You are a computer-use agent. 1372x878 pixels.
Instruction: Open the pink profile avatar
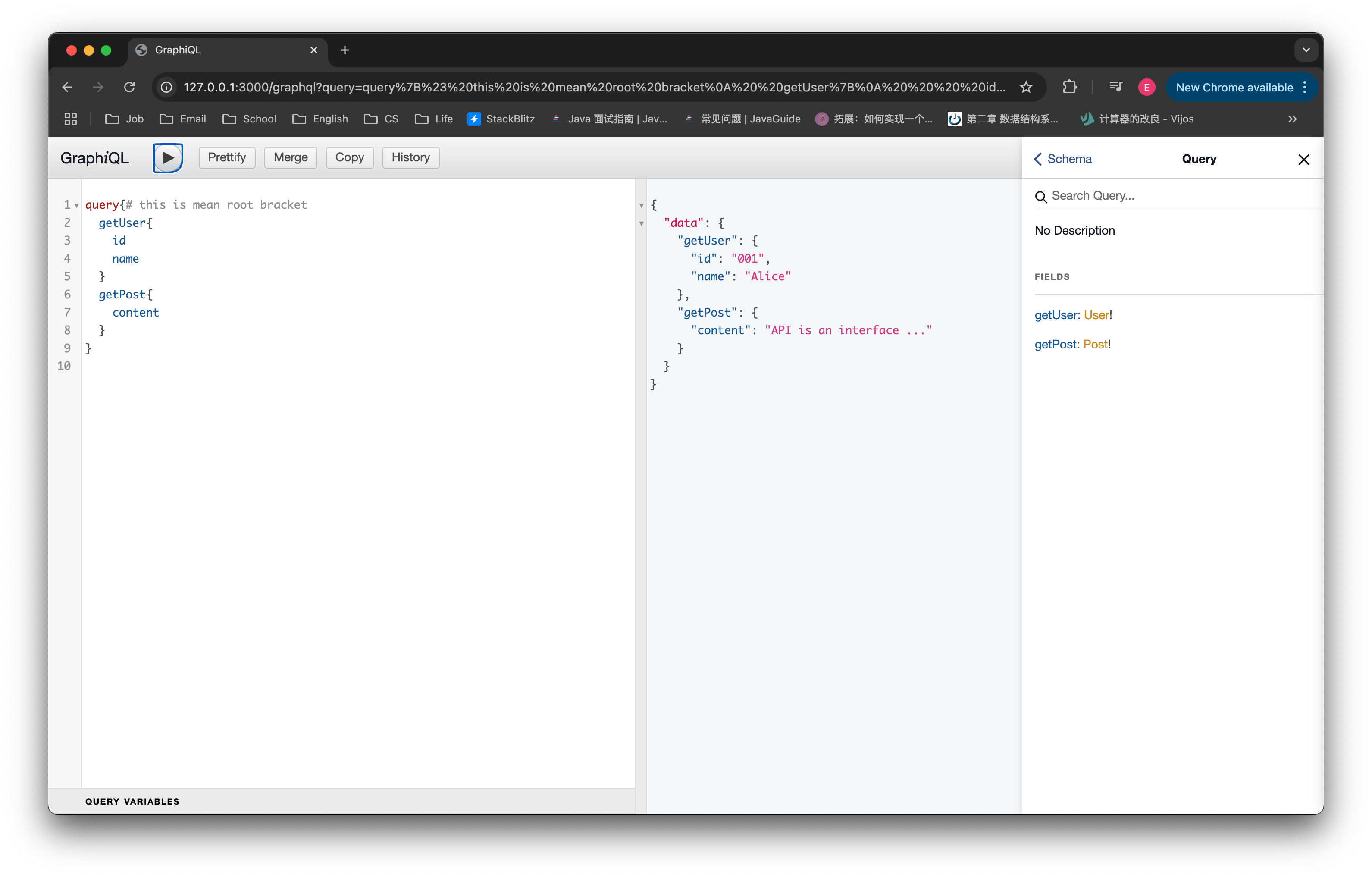[x=1146, y=87]
